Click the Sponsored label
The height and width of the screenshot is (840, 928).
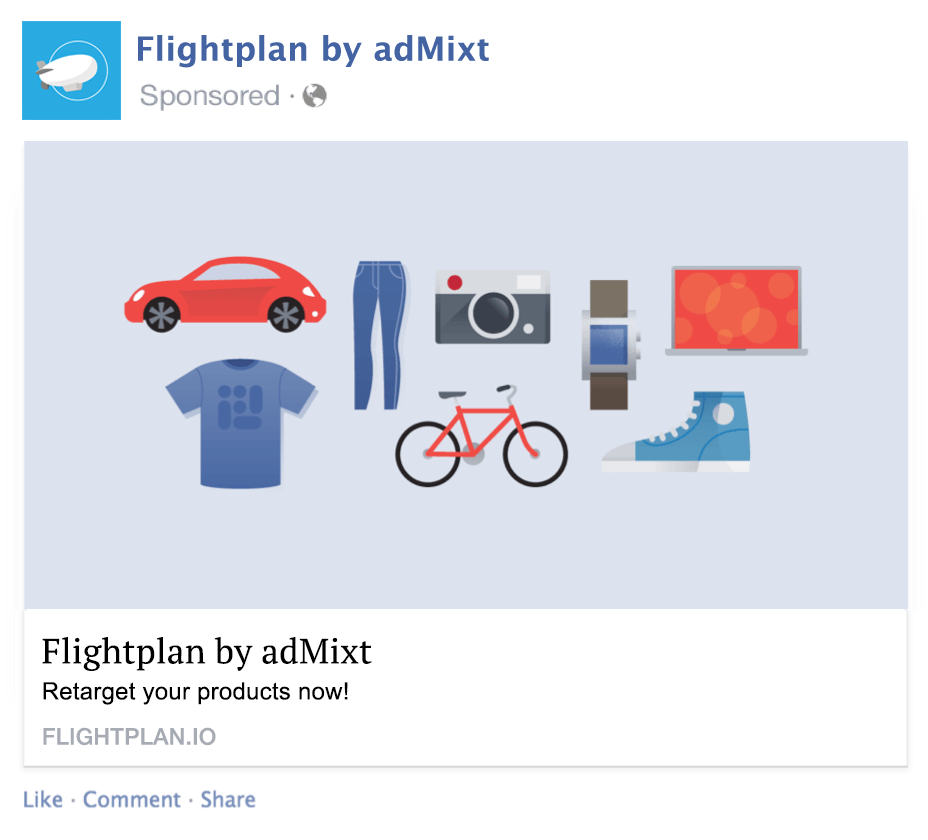210,95
